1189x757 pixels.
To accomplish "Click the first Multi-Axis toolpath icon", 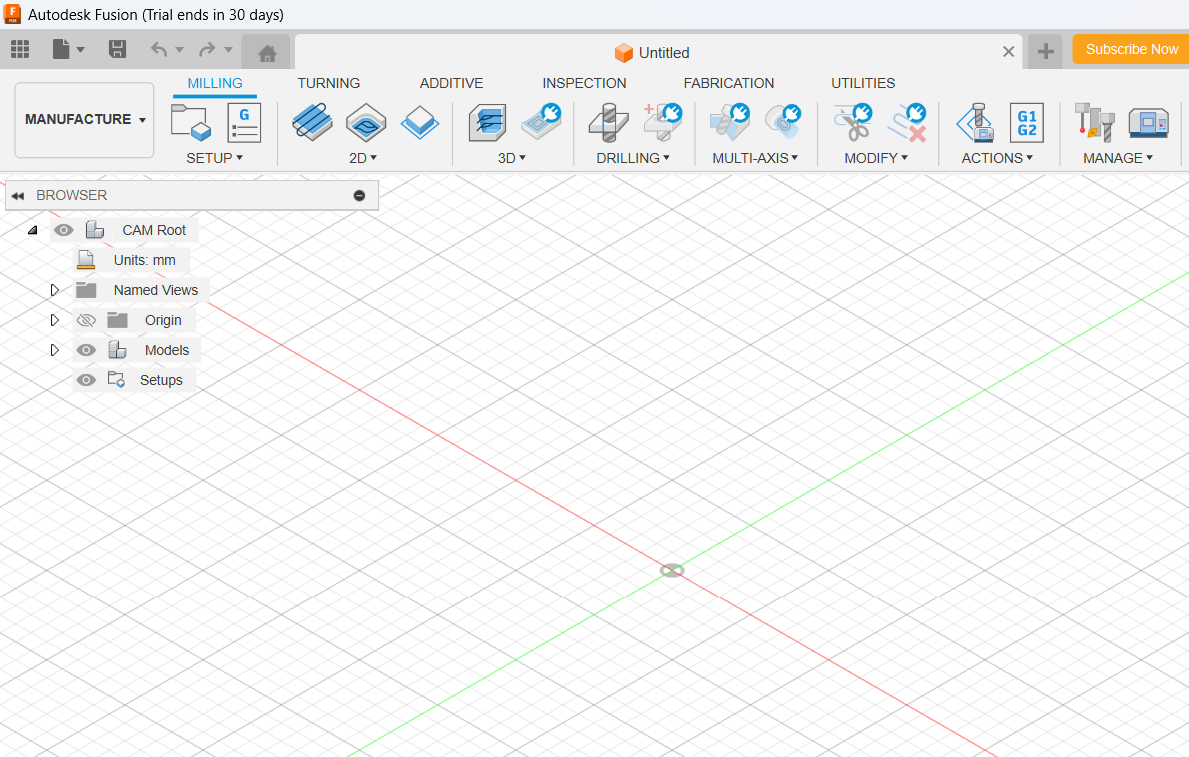I will [x=729, y=122].
